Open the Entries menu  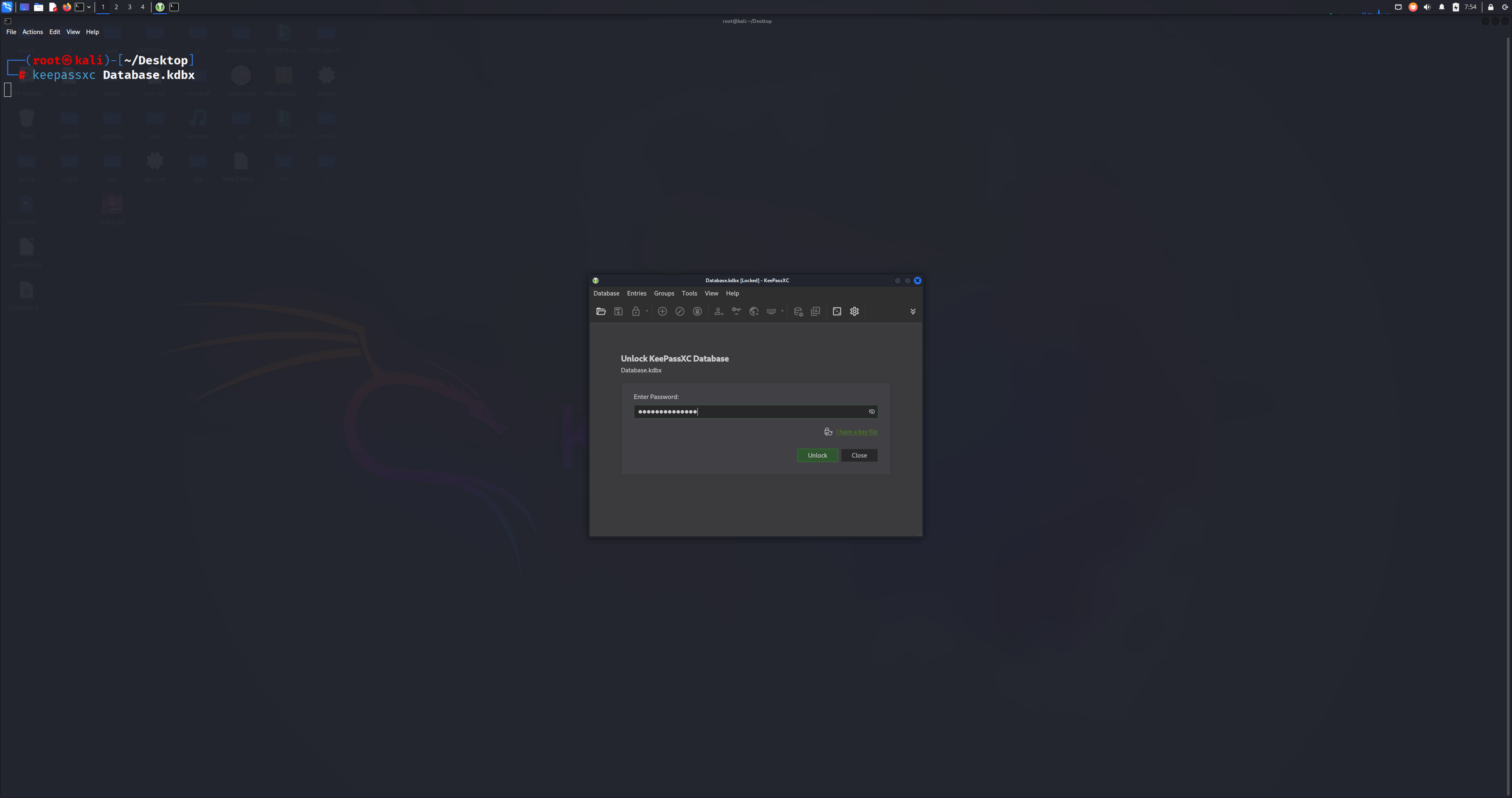tap(636, 293)
